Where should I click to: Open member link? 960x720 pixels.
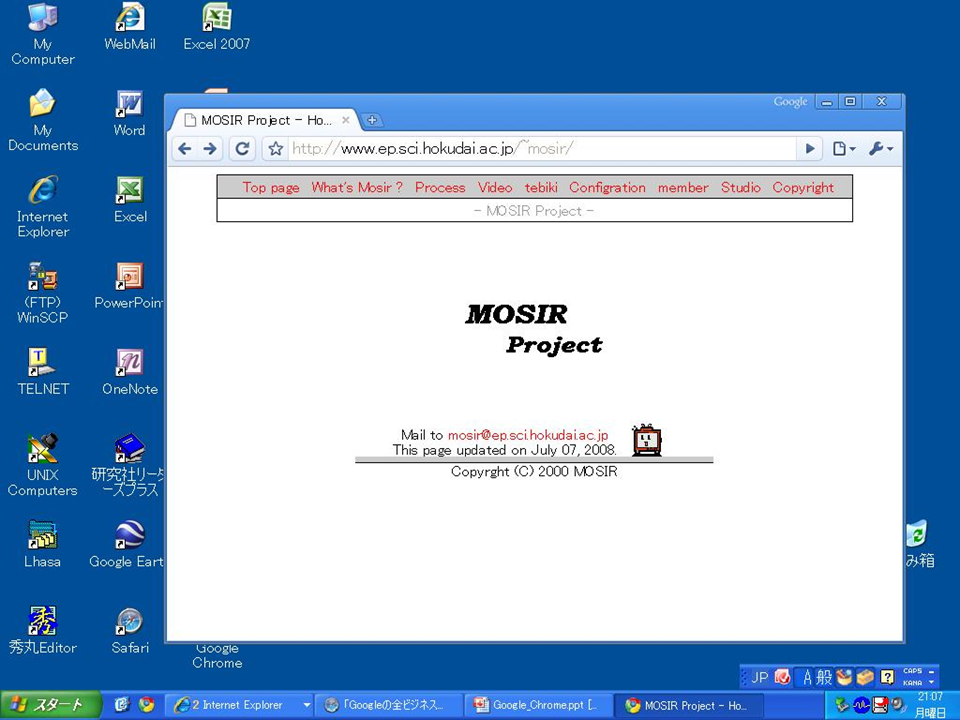[683, 187]
